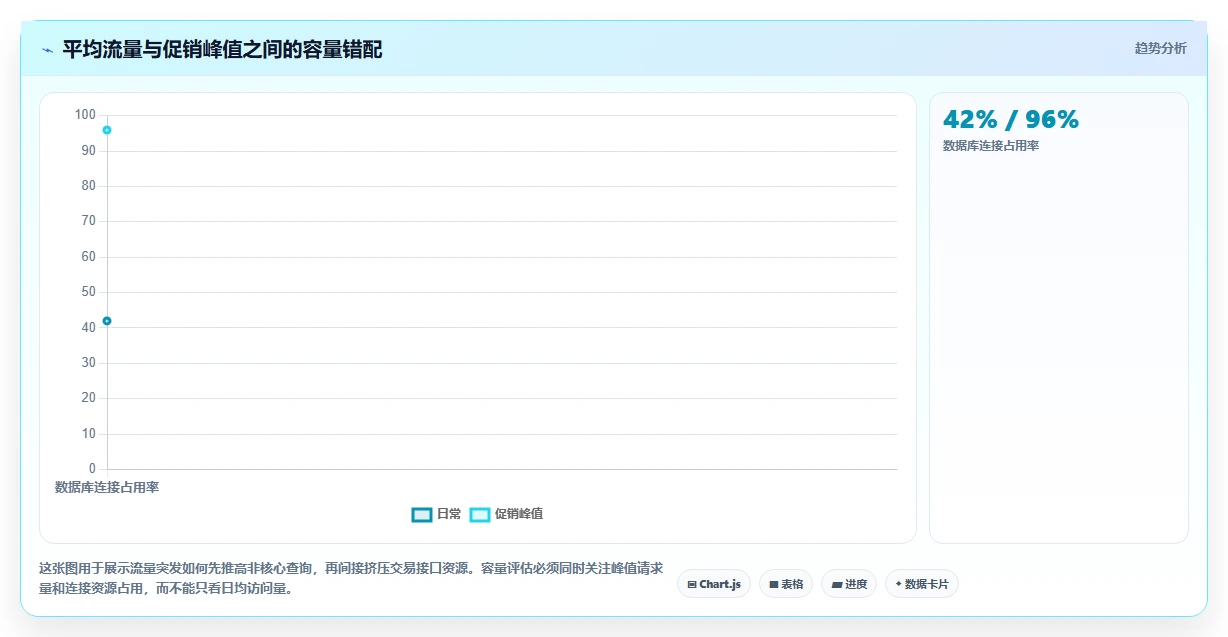Click the 促销峰值 data point at 96
This screenshot has width=1228, height=637.
click(x=107, y=130)
